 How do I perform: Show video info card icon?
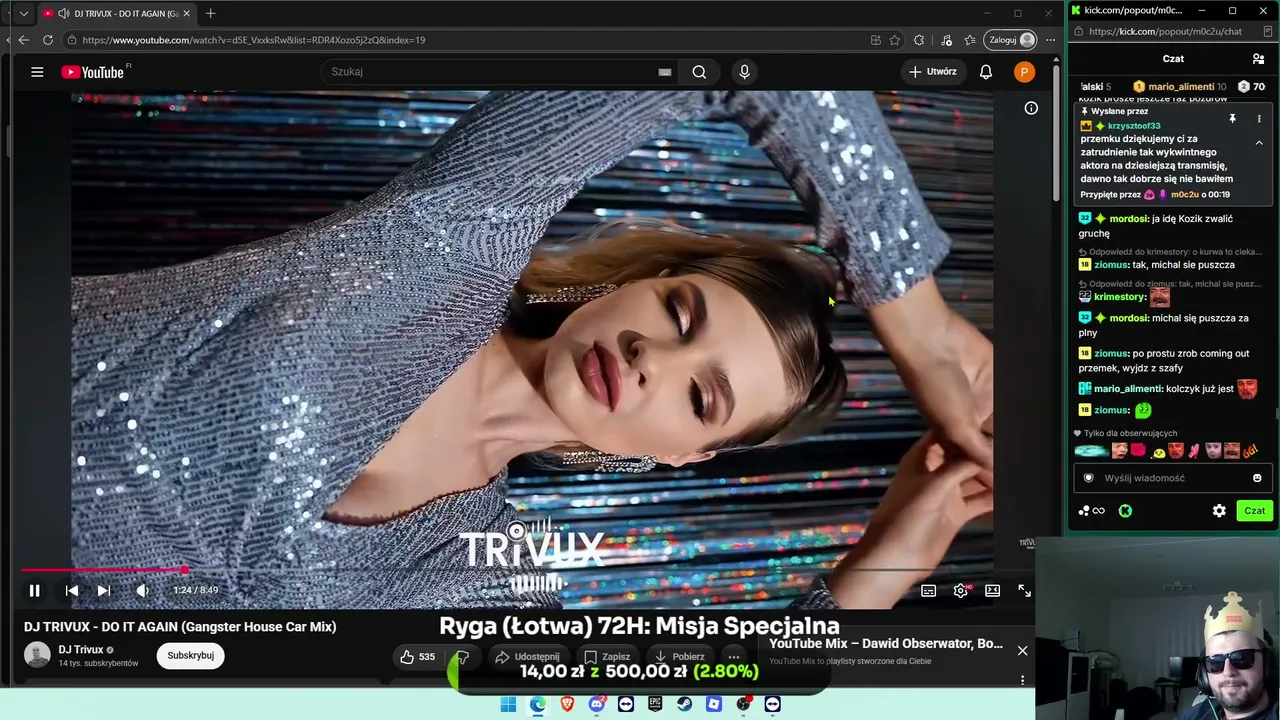click(1031, 108)
